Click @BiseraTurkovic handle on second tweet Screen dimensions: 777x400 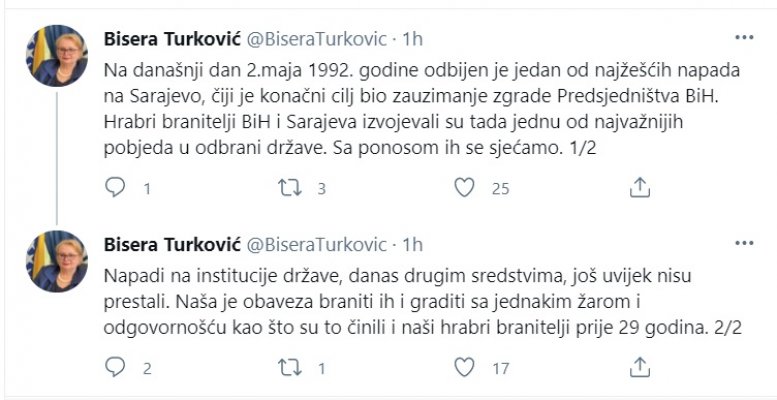(x=314, y=244)
